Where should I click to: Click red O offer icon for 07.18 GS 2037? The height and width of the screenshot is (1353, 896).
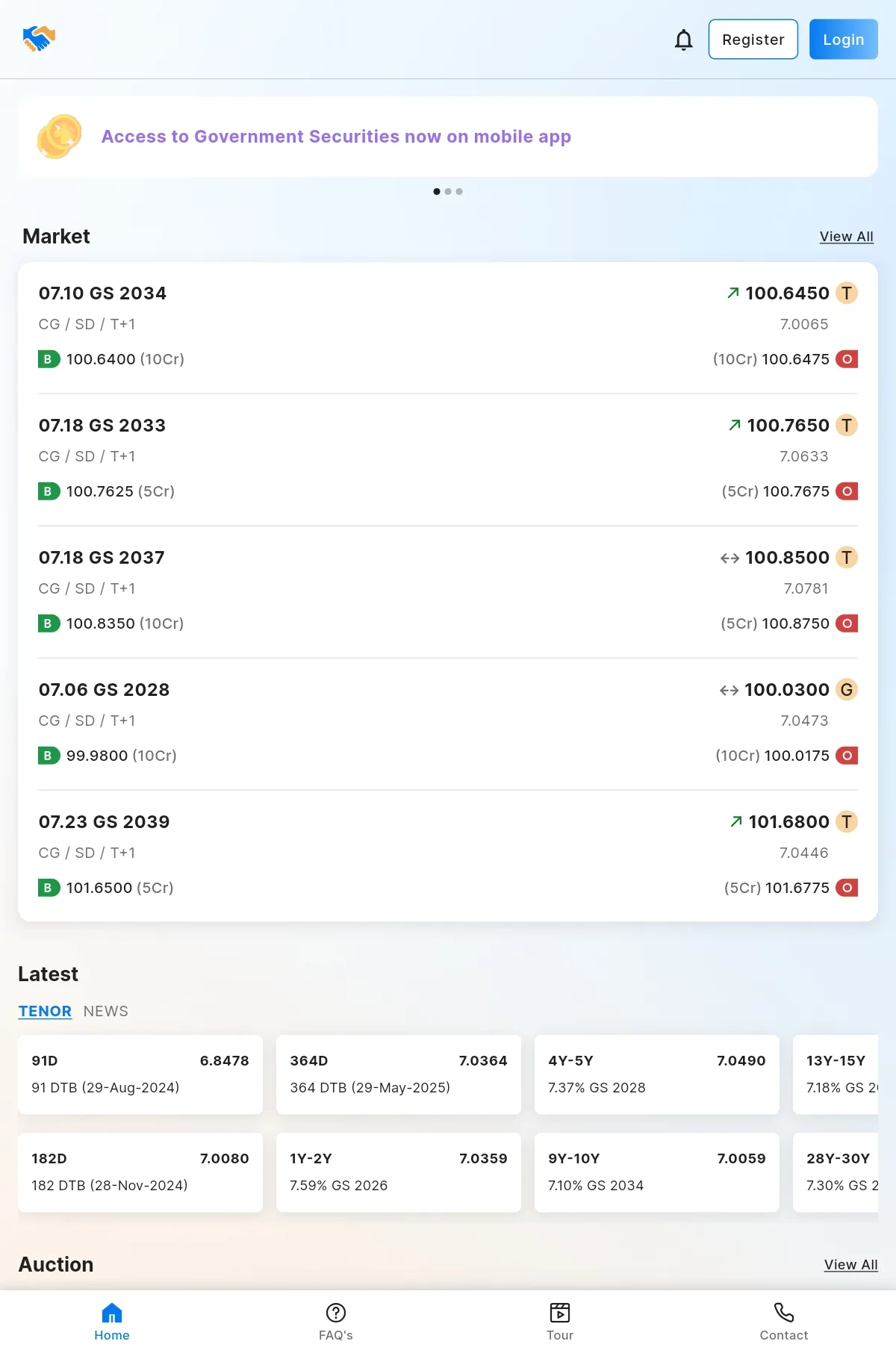(847, 623)
